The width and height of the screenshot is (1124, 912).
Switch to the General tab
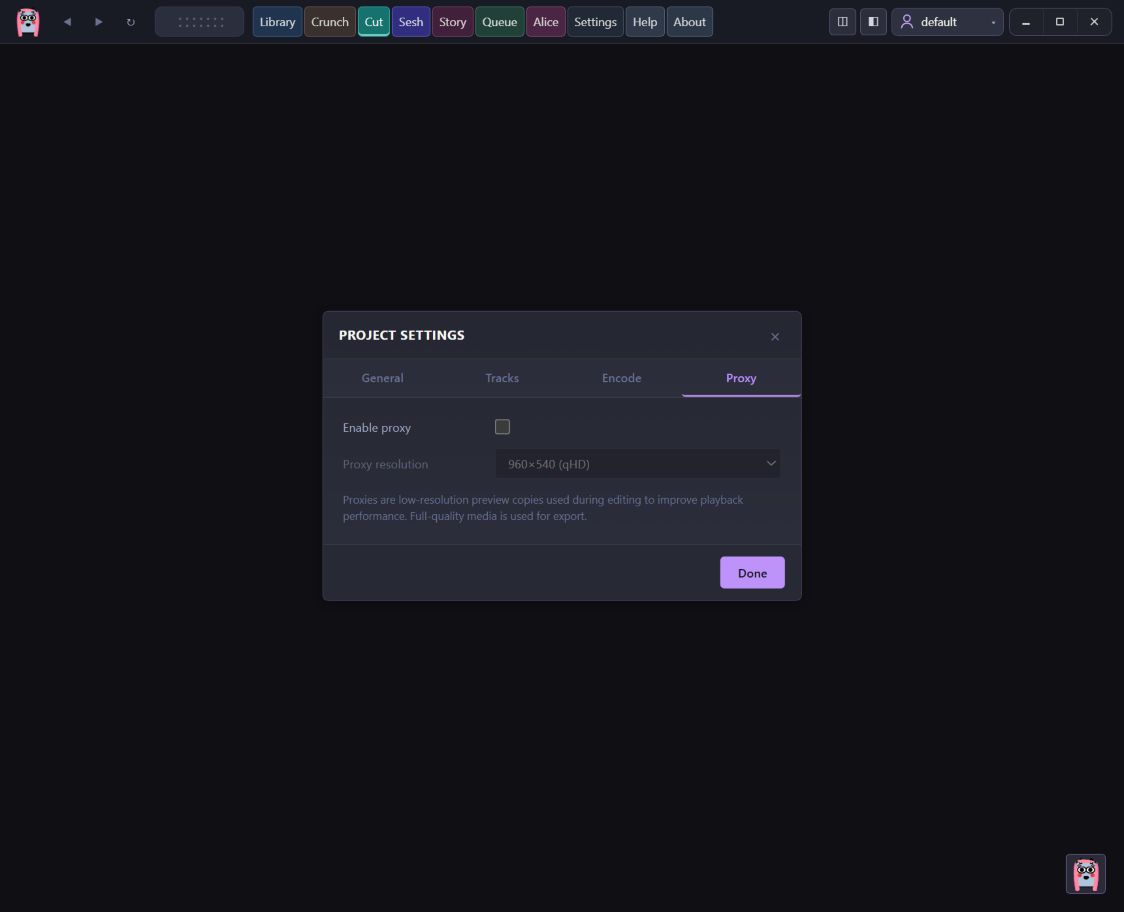click(382, 378)
